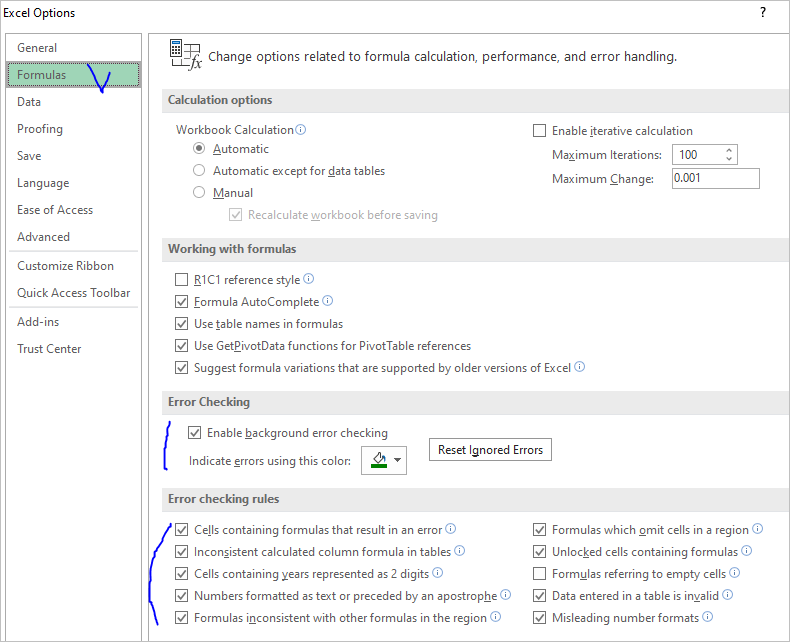Viewport: 790px width, 642px height.
Task: Decrease Maximum Iterations with down arrow
Action: [x=729, y=158]
